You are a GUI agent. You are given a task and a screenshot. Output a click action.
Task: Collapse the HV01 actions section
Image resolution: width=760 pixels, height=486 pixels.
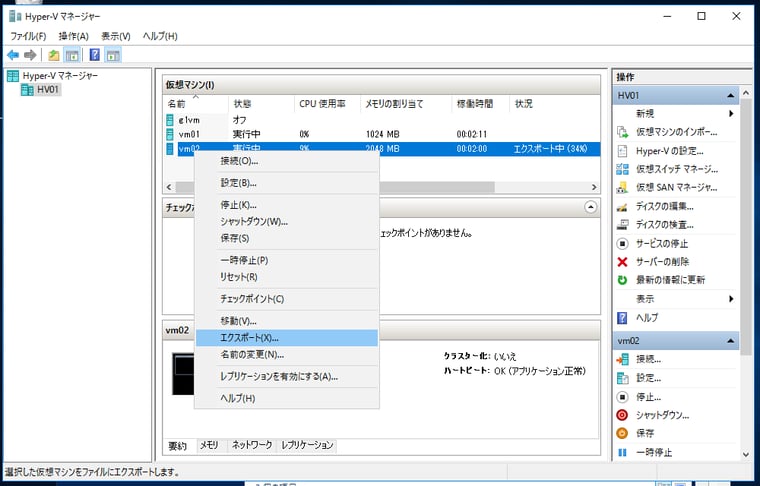coord(730,96)
